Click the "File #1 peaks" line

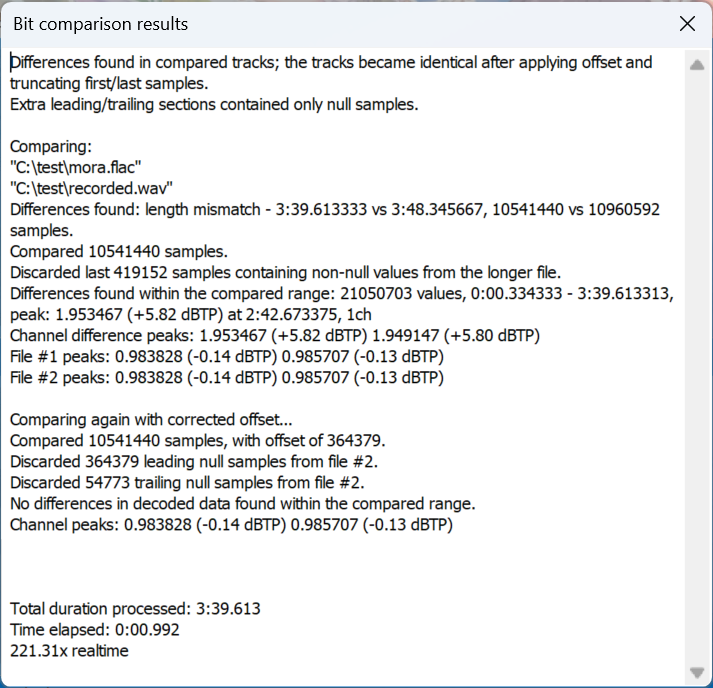click(226, 356)
